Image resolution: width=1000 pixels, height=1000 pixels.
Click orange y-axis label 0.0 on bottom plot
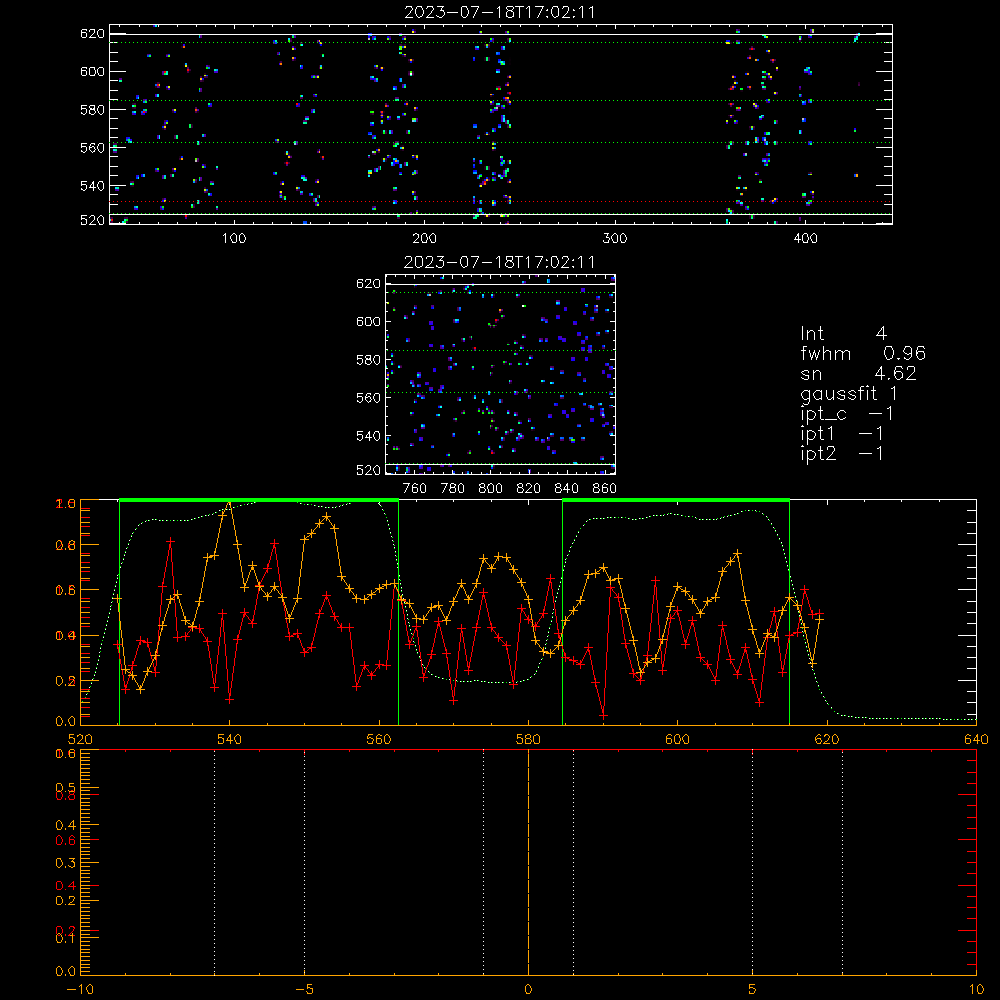point(66,971)
